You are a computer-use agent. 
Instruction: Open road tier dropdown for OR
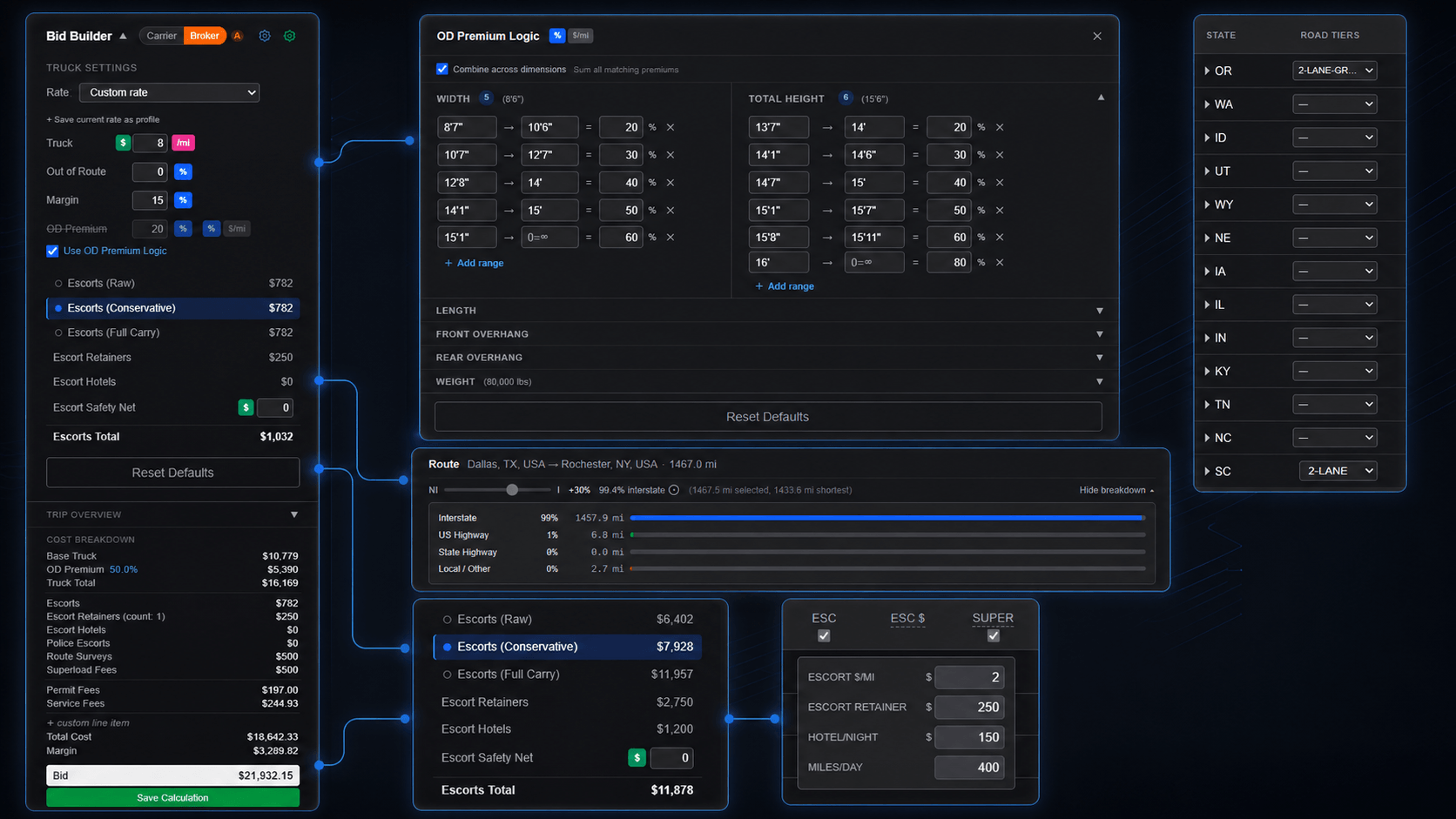(x=1334, y=70)
